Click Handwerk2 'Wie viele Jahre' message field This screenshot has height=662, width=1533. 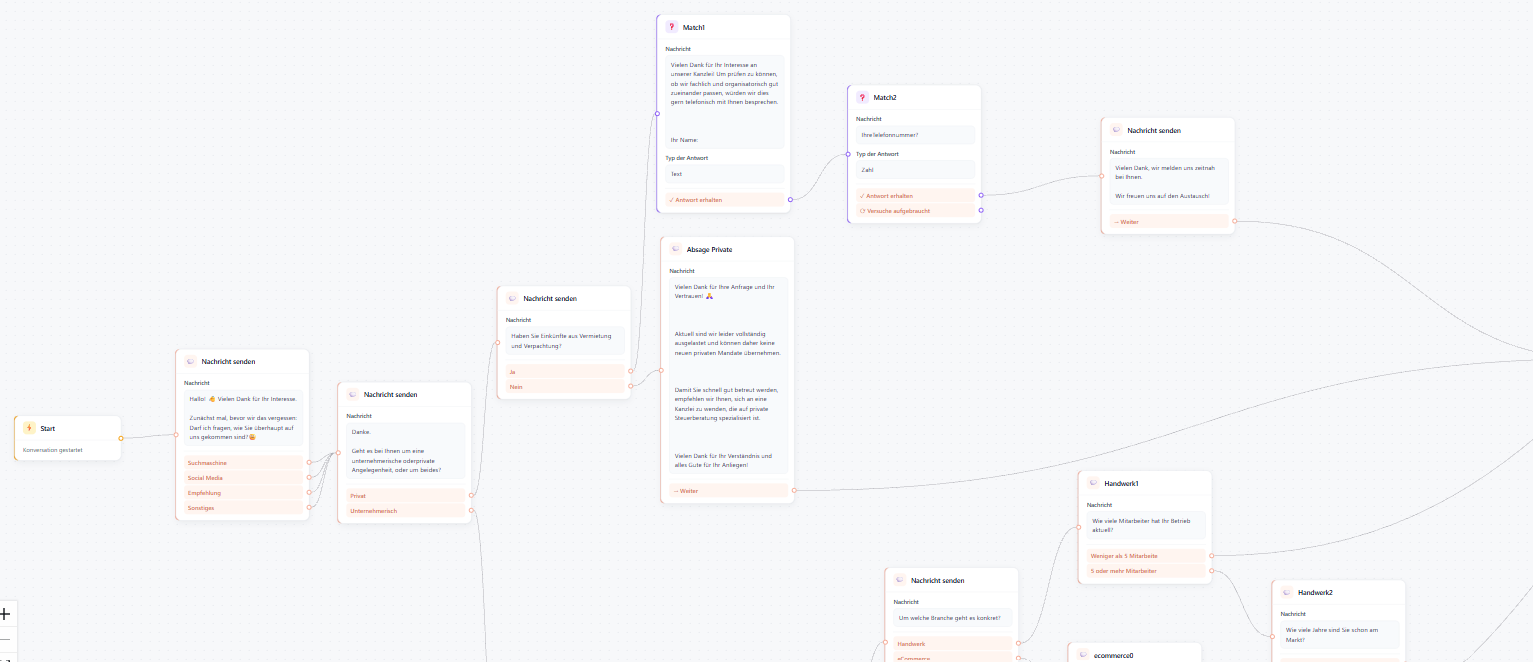click(1339, 634)
